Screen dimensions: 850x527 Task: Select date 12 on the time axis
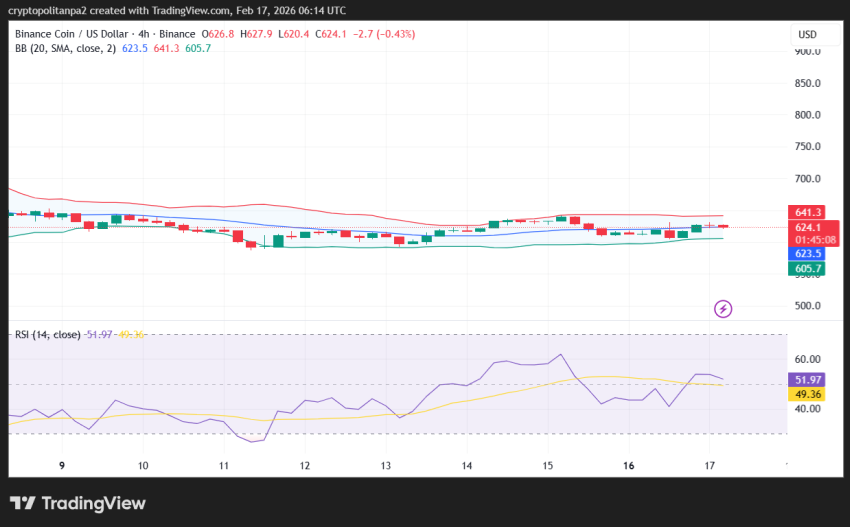tap(305, 466)
